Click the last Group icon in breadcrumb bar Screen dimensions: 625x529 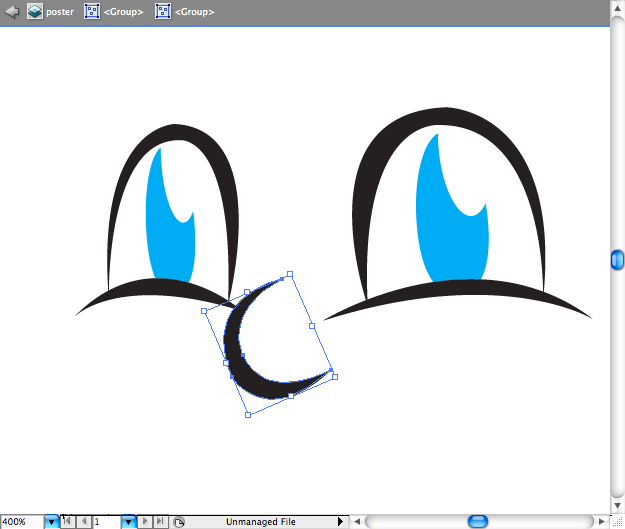[163, 11]
